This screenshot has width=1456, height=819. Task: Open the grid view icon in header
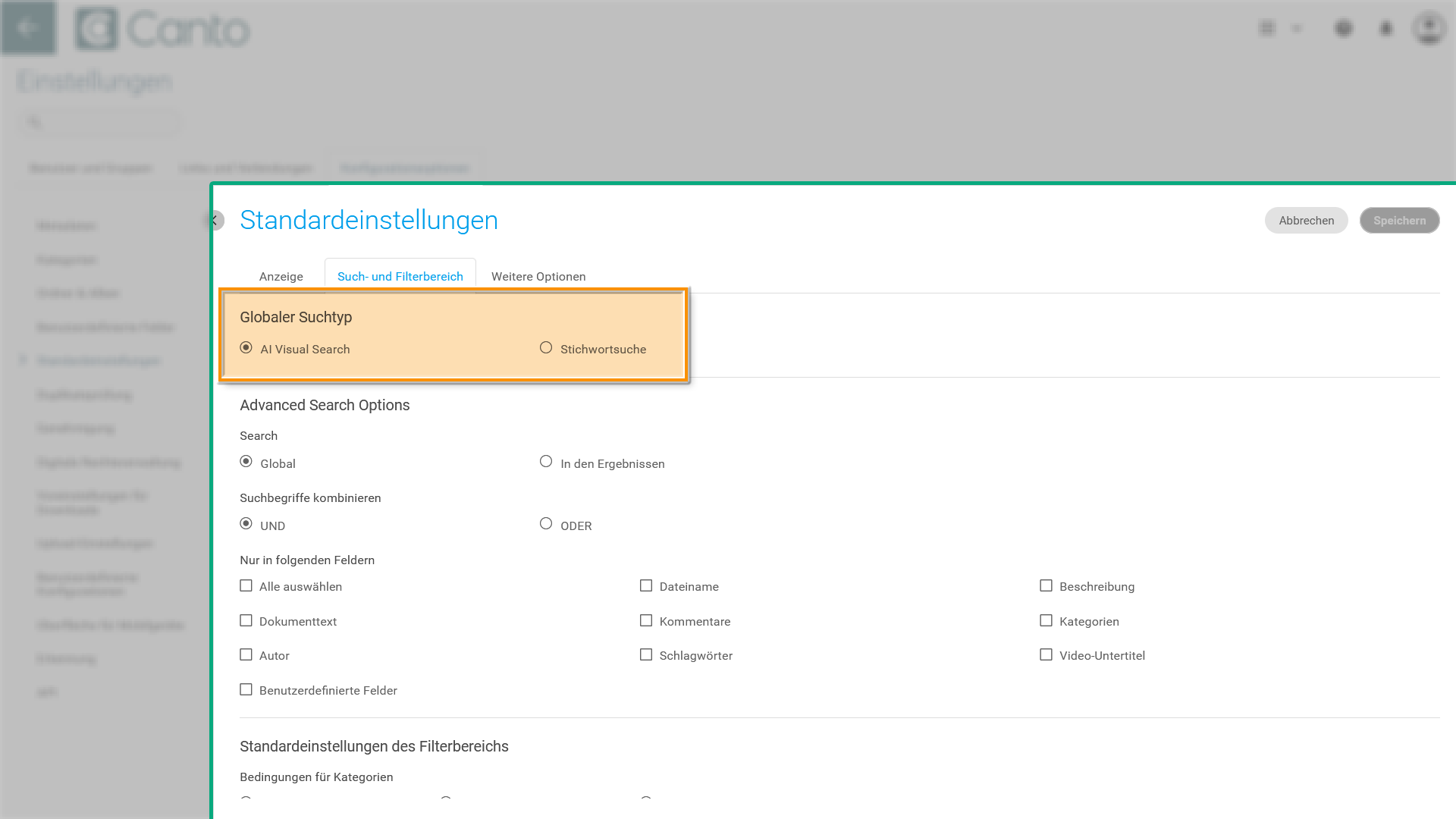(1266, 29)
